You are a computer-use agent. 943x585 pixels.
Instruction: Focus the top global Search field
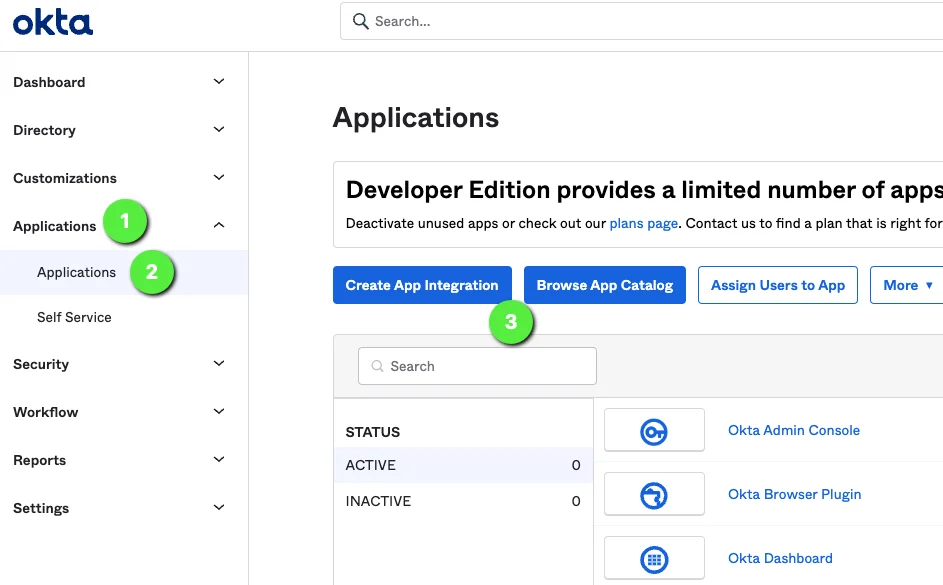tap(642, 21)
